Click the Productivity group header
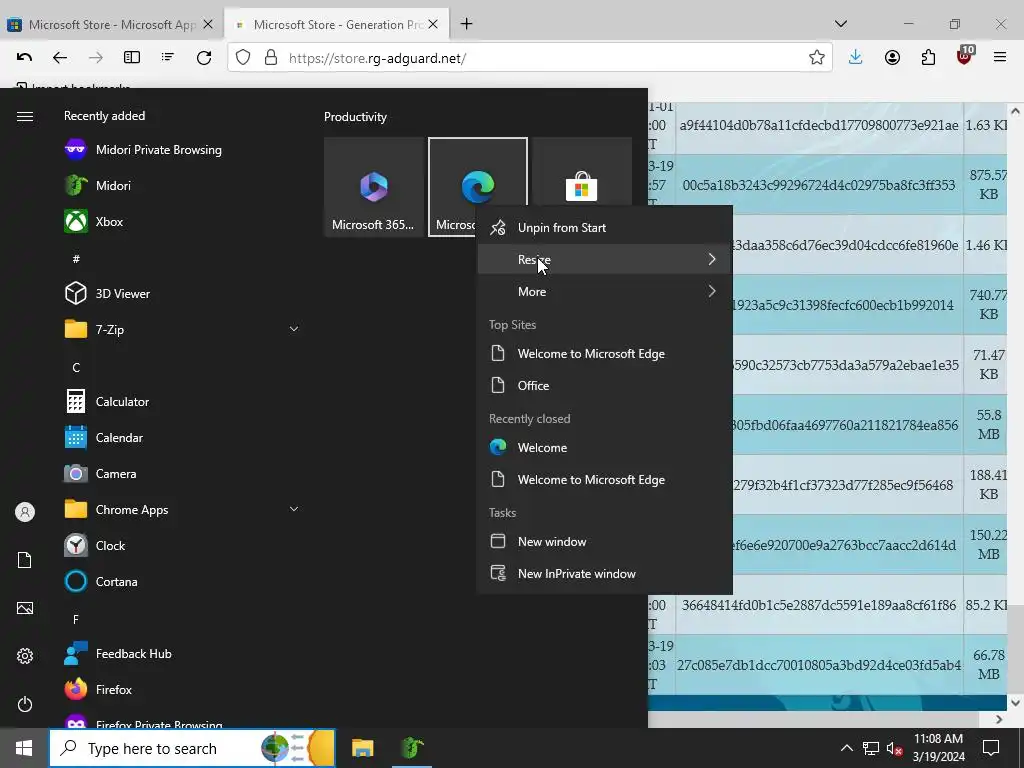The image size is (1024, 768). pos(355,117)
